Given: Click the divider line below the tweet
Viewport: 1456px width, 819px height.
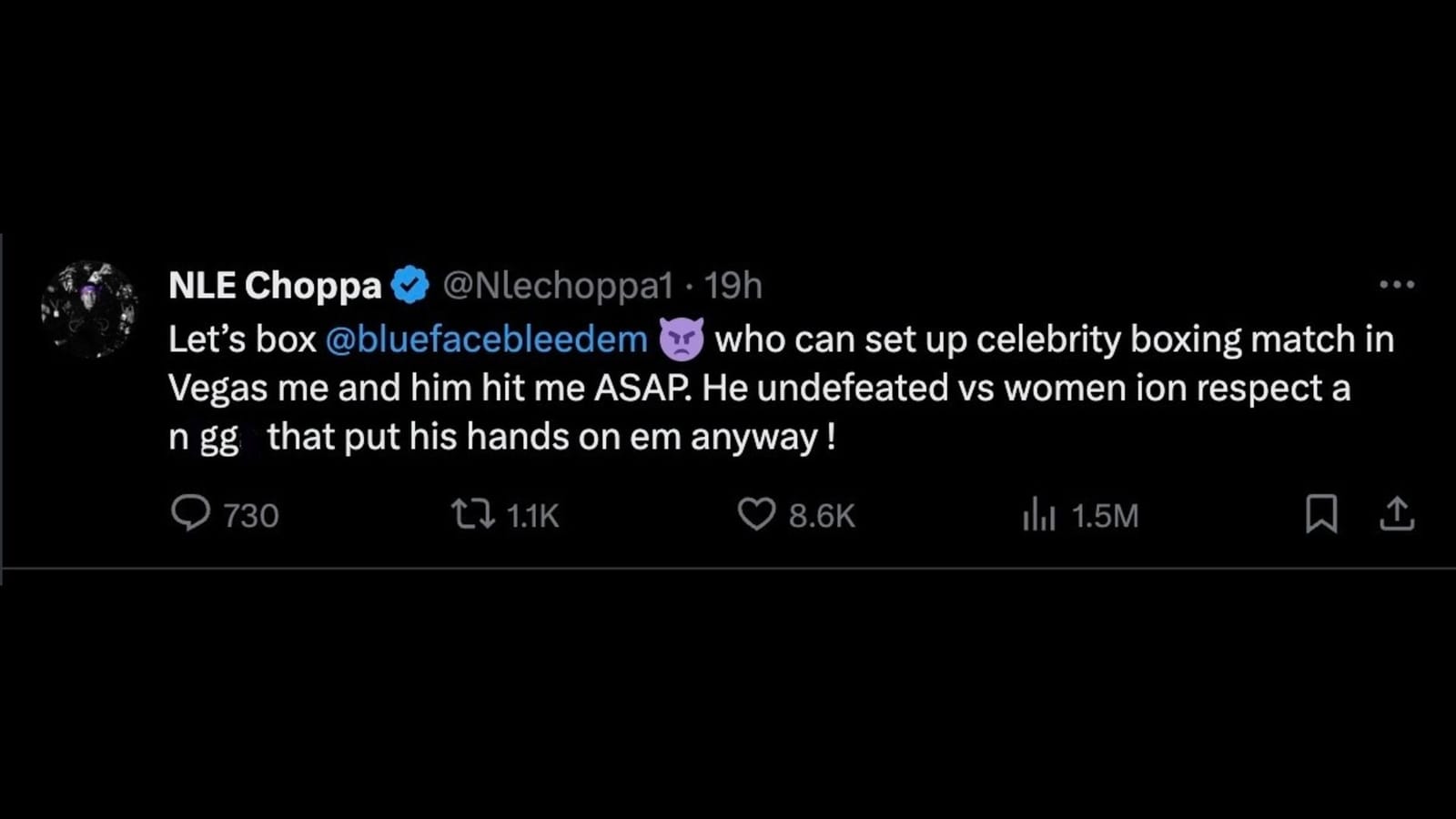Looking at the screenshot, I should (728, 569).
